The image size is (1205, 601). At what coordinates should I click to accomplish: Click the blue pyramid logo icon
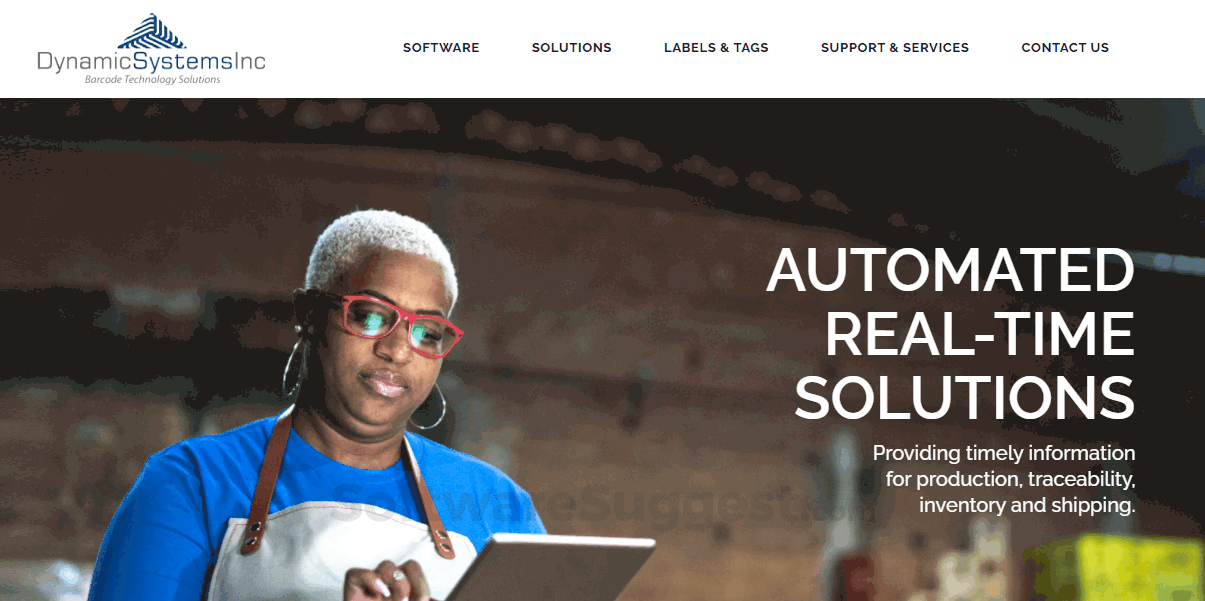152,31
